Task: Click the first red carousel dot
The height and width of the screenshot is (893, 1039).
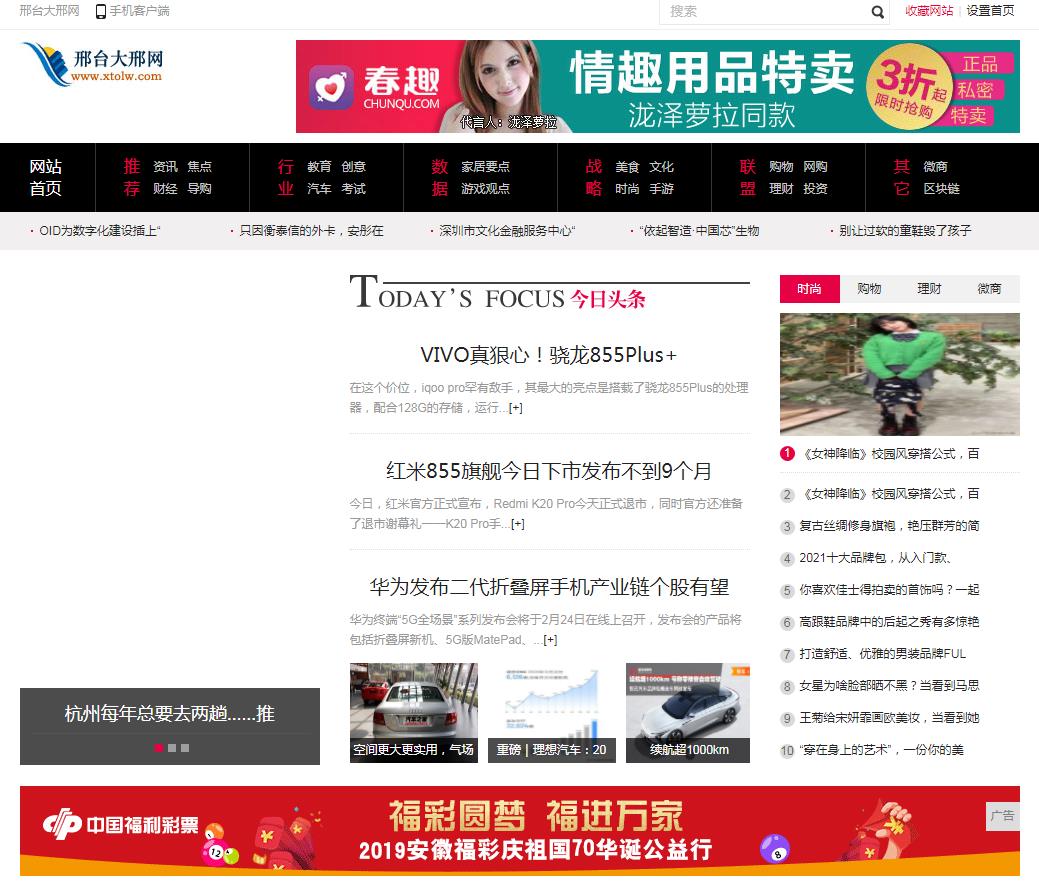Action: 158,748
